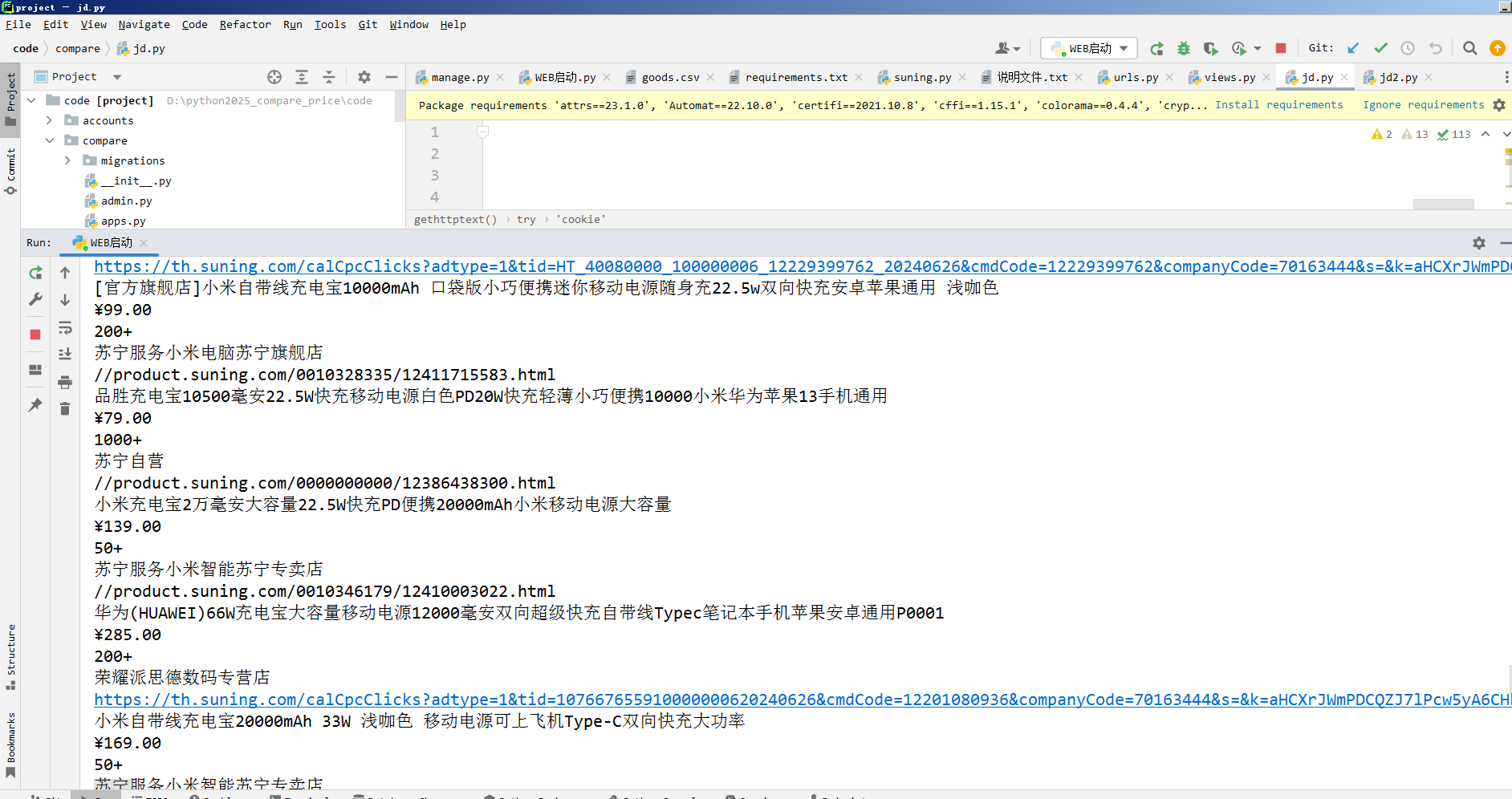The width and height of the screenshot is (1512, 799).
Task: Open Commit tool window sidebar tab
Action: tap(10, 171)
